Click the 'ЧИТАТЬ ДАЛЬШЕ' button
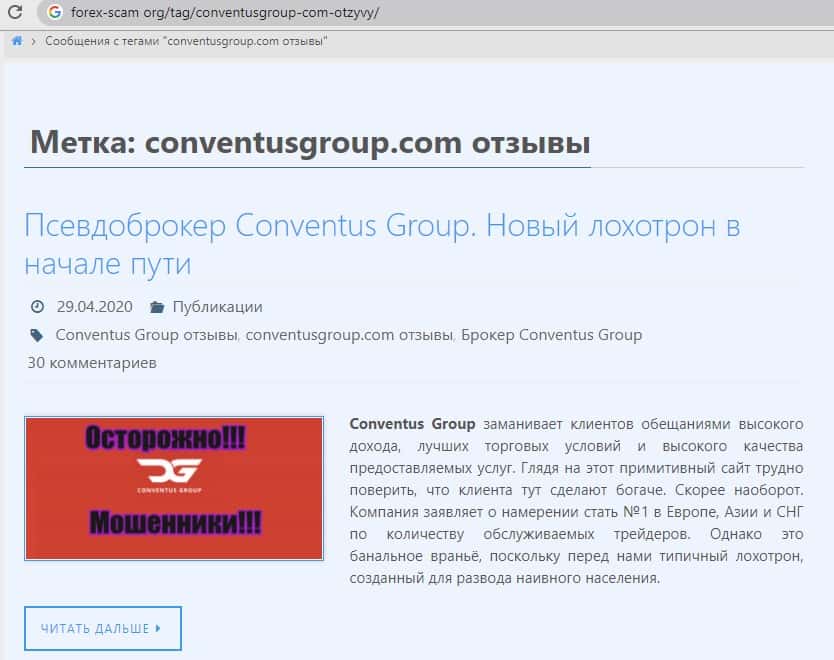Screen dimensions: 834x660 coord(103,628)
